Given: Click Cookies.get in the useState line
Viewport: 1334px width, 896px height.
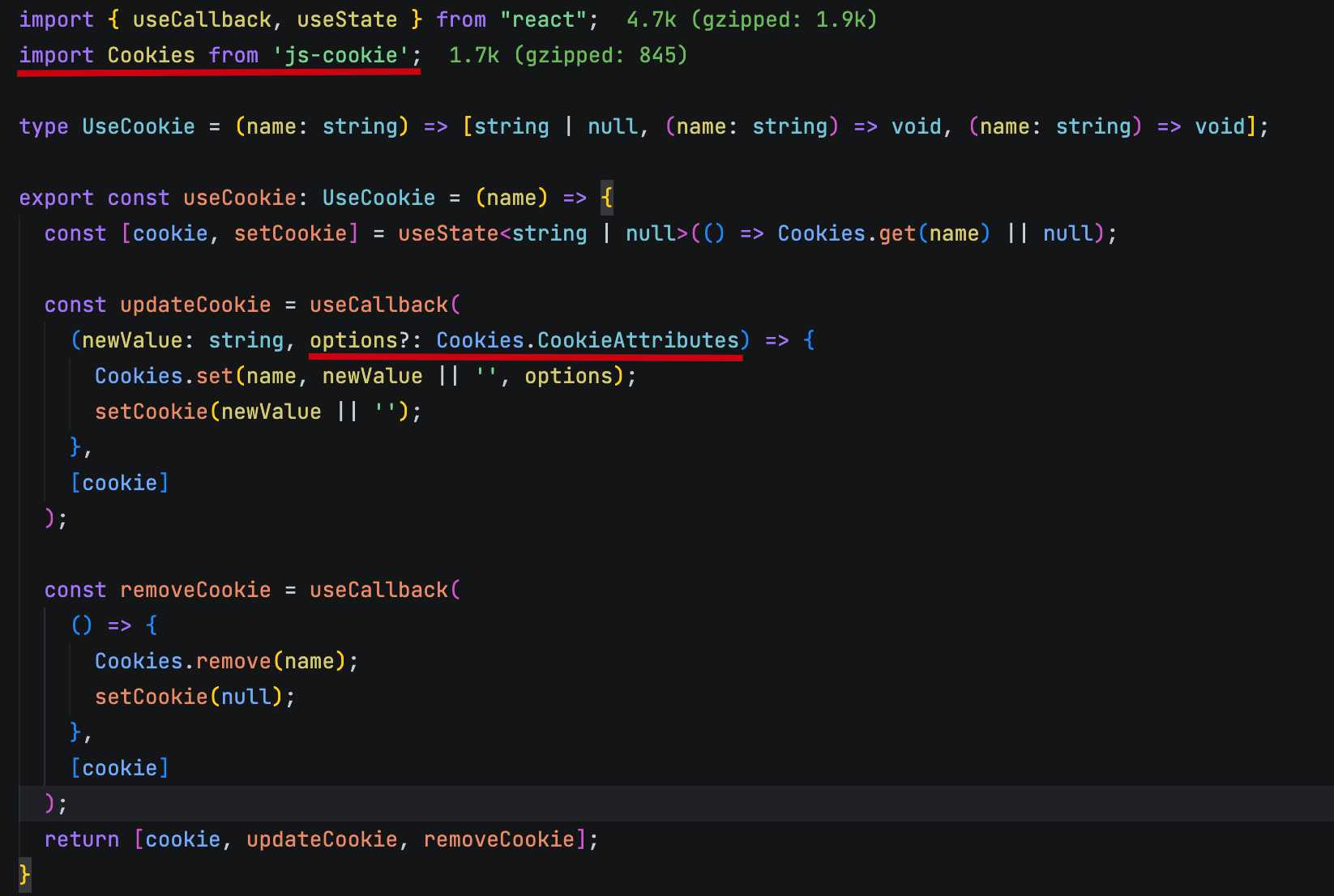Looking at the screenshot, I should [845, 233].
